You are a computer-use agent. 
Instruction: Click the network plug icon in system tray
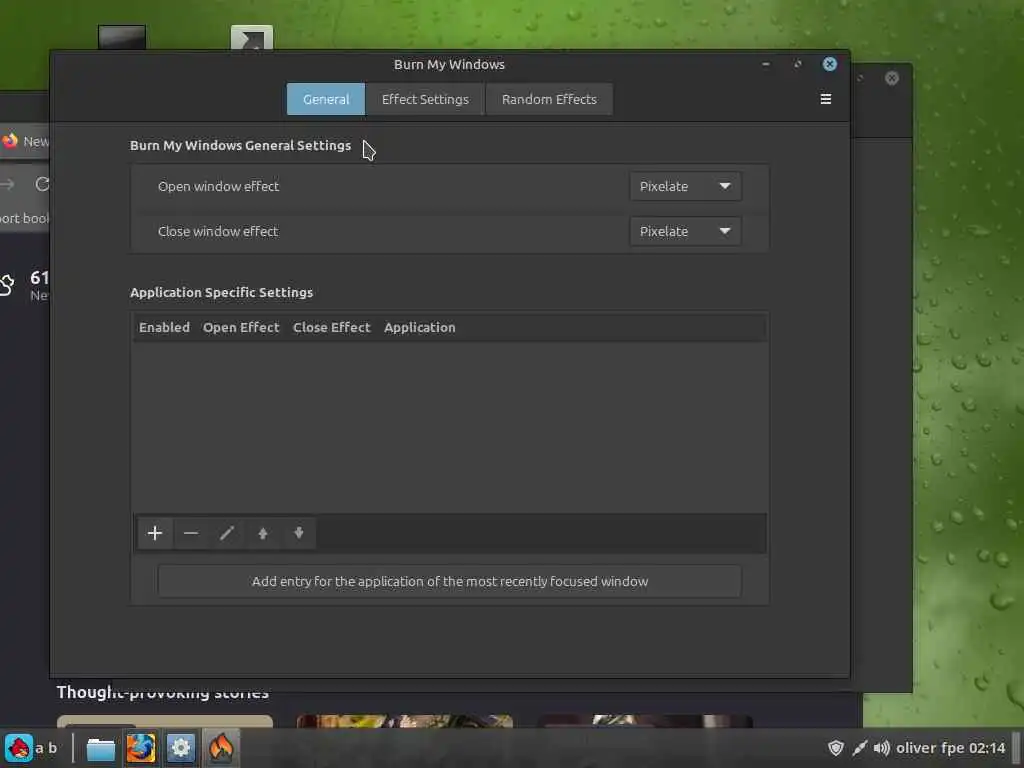[859, 748]
